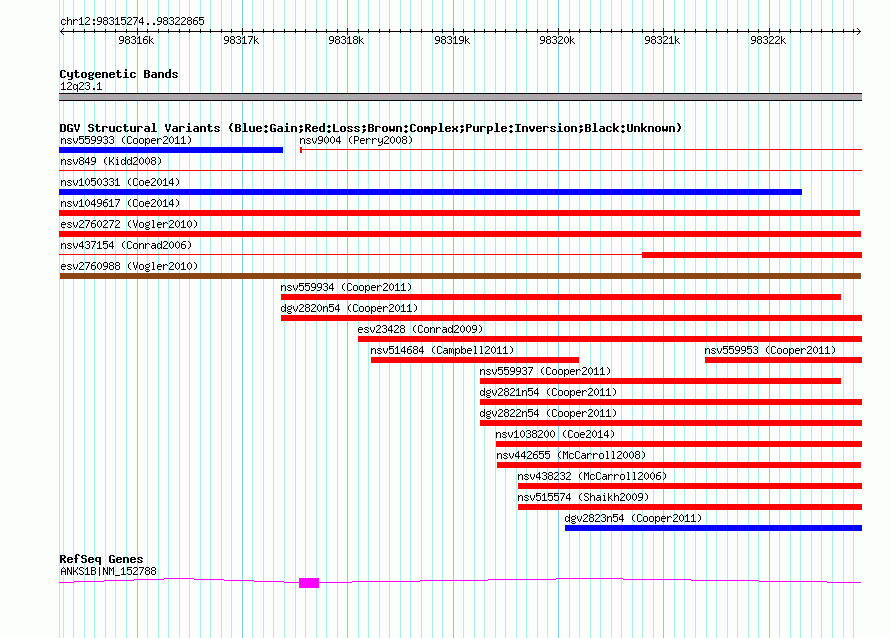Click dgv2822n54 (Cooper2011) label

tap(548, 413)
